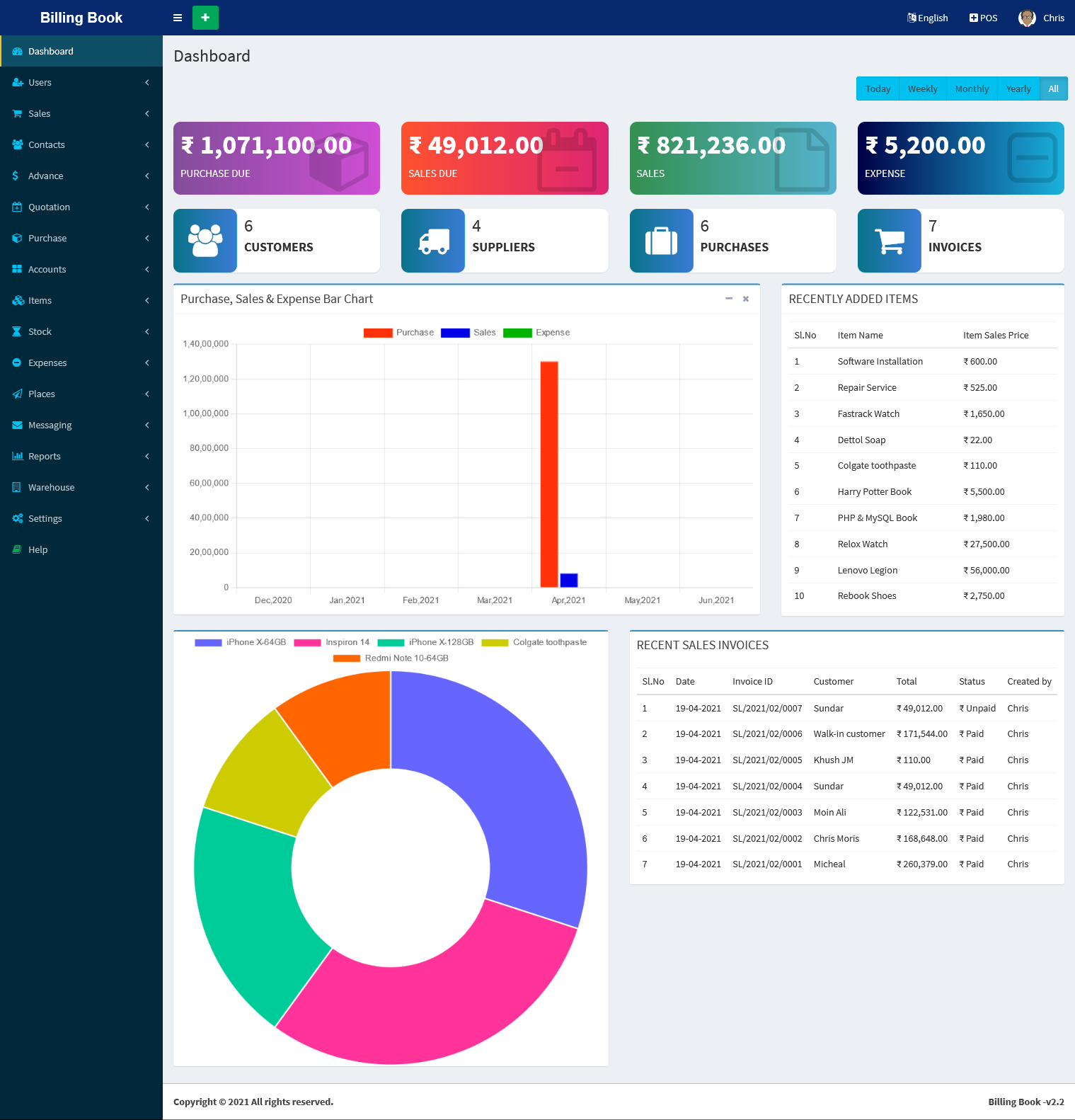Screen dimensions: 1075x1120
Task: Click the suppliers truck icon tile
Action: tap(433, 241)
